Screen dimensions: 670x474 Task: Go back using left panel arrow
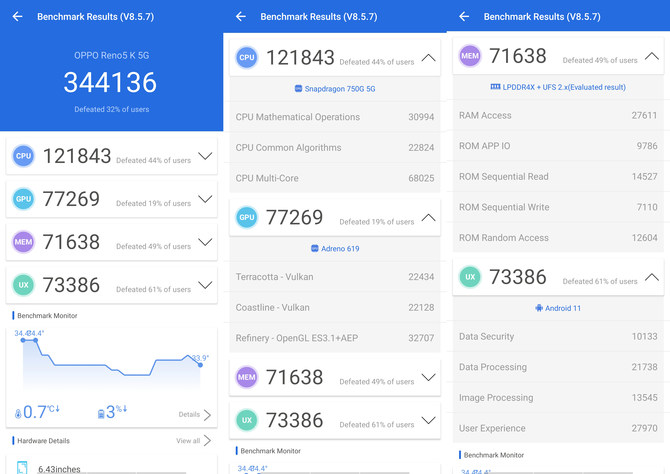click(x=18, y=17)
